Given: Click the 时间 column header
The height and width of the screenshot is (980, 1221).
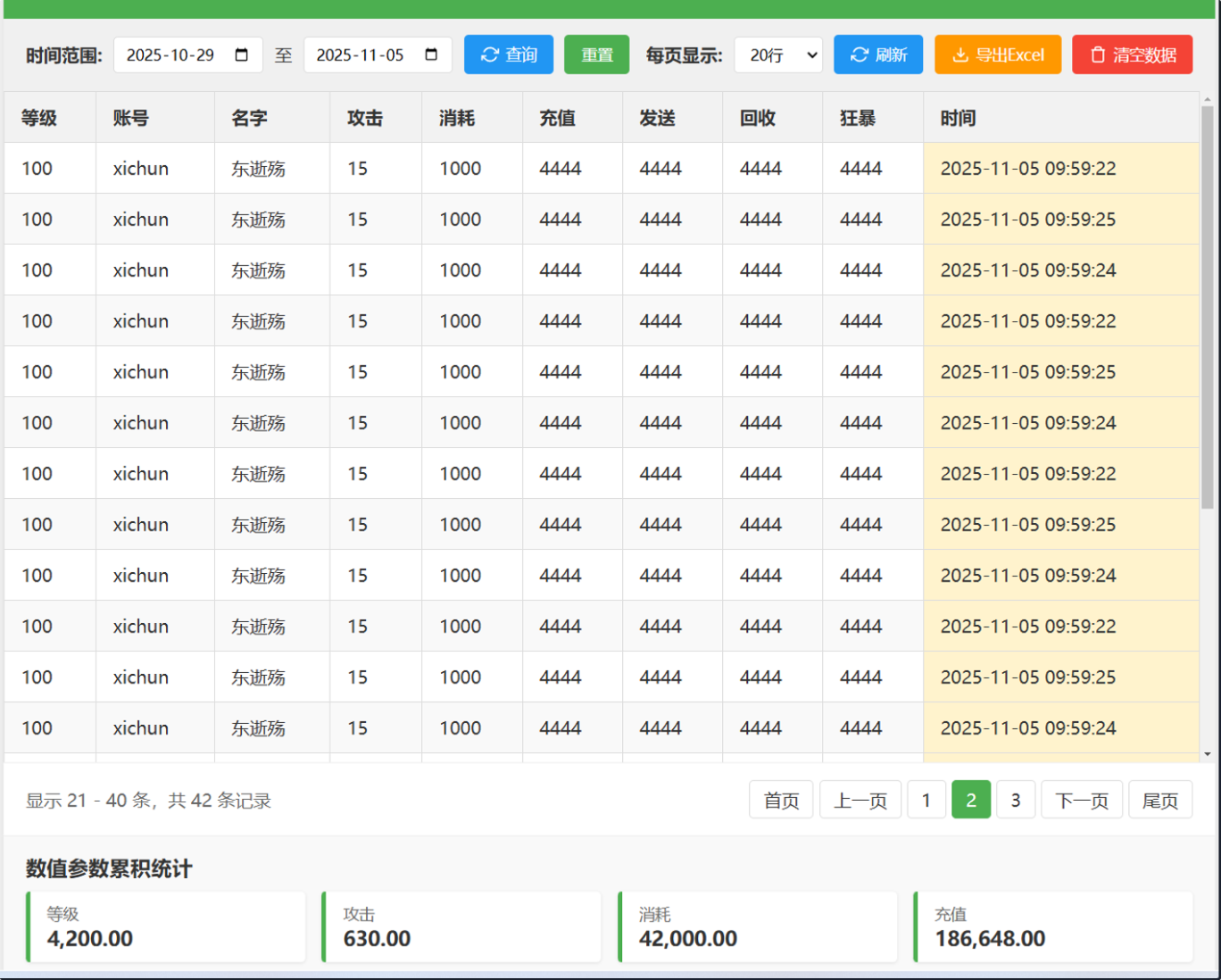Looking at the screenshot, I should [x=958, y=118].
